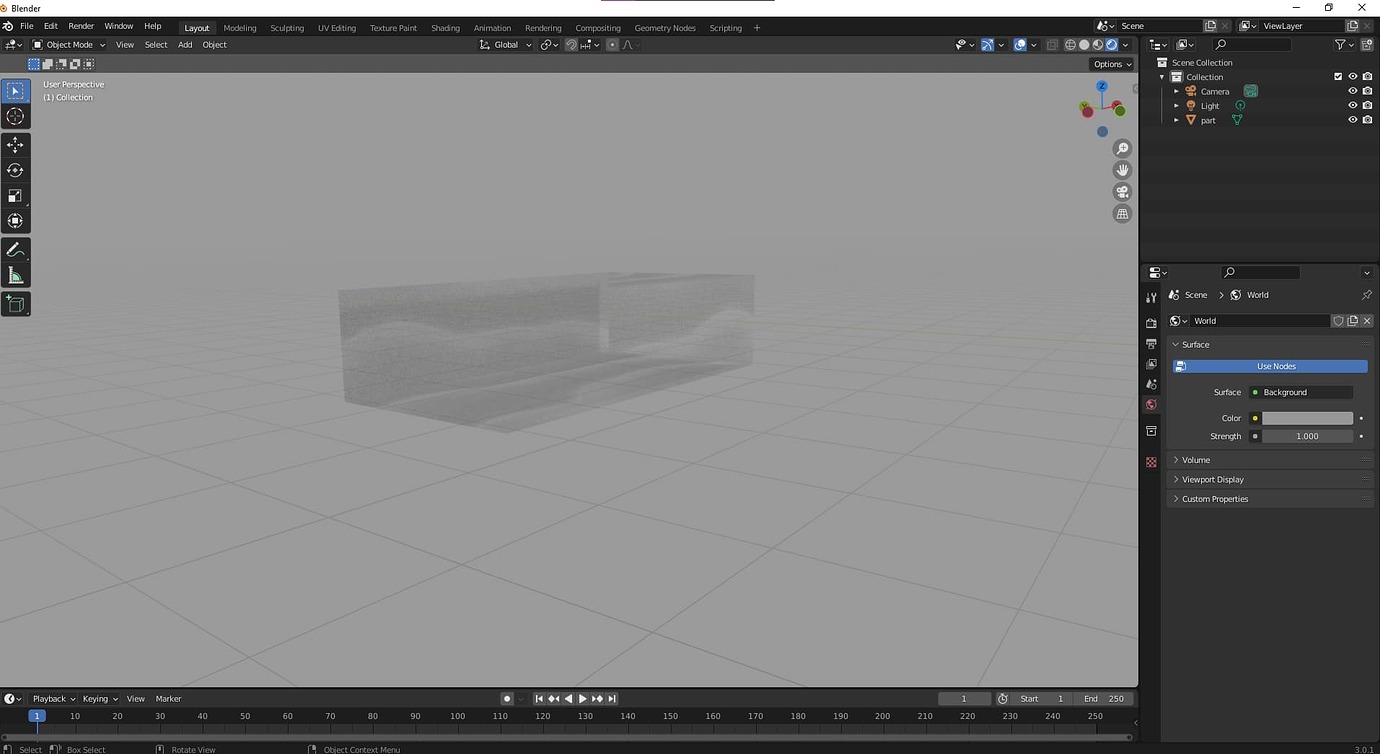Click the Use Nodes button
The image size is (1380, 754).
[x=1270, y=367]
